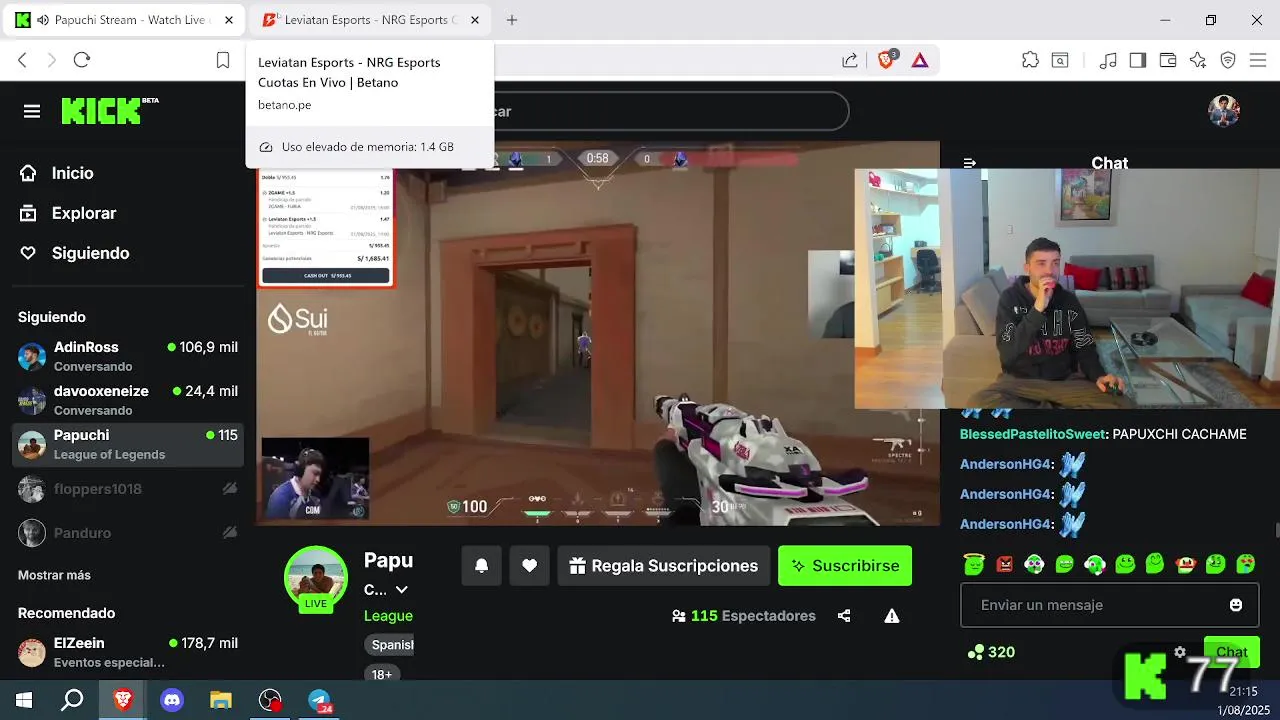1280x720 pixels.
Task: Reload the current page
Action: [82, 61]
